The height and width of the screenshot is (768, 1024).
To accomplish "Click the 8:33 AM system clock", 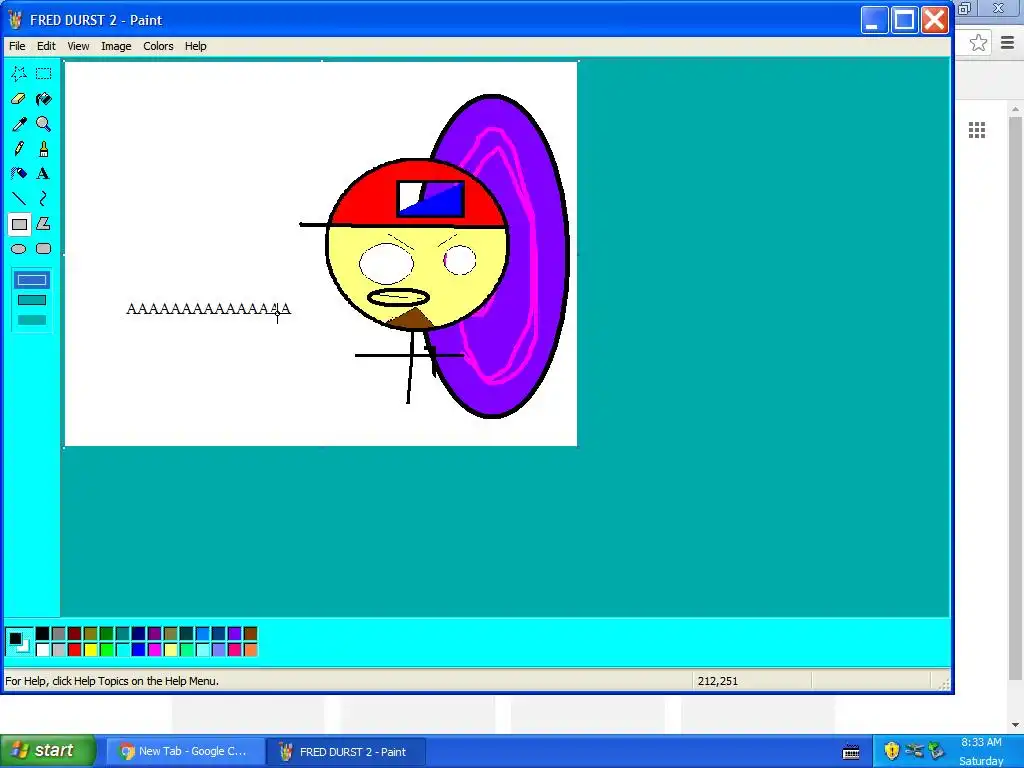I will (981, 743).
